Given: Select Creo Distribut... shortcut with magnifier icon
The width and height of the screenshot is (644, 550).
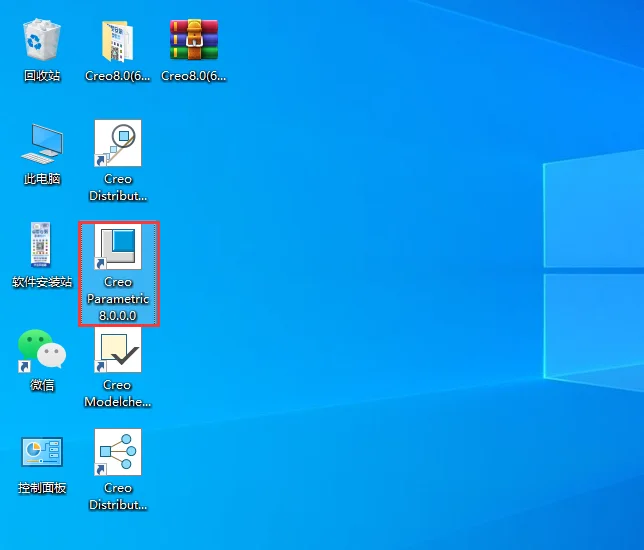Looking at the screenshot, I should (x=118, y=143).
